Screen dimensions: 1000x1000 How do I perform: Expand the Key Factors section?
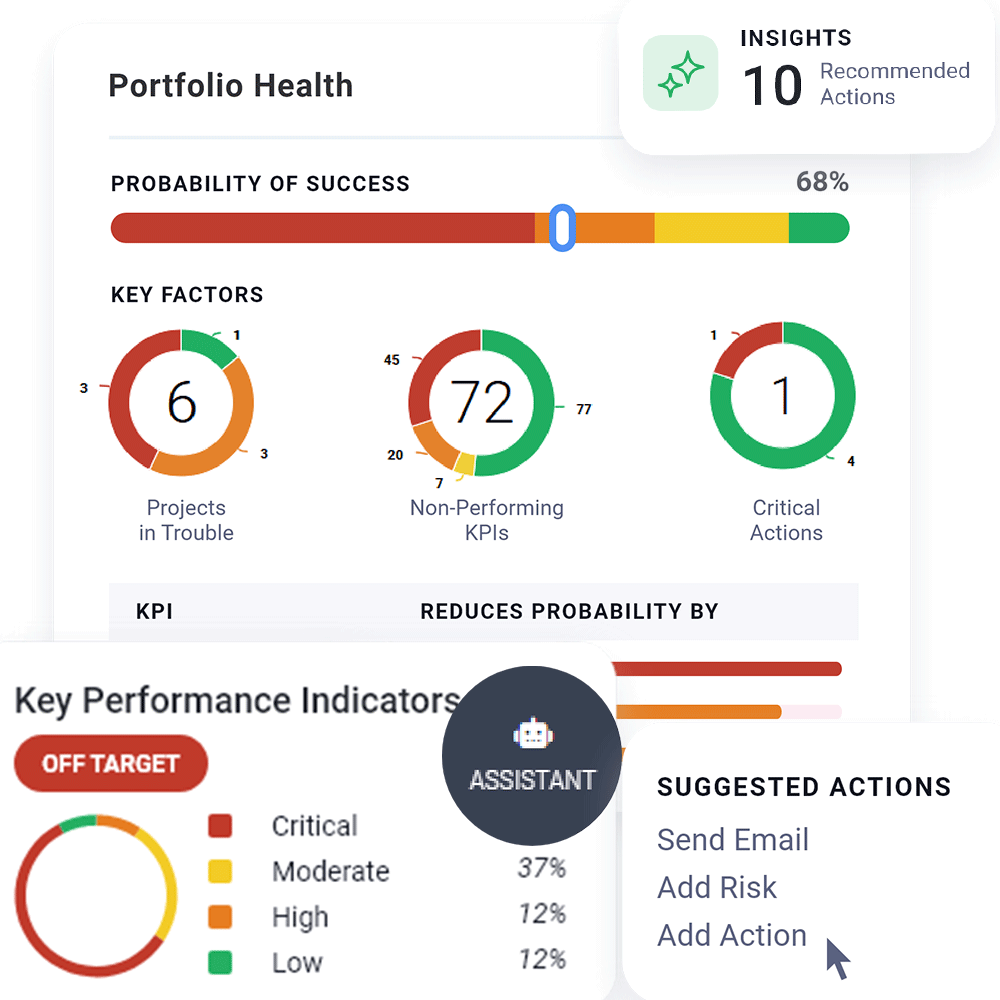pyautogui.click(x=187, y=294)
